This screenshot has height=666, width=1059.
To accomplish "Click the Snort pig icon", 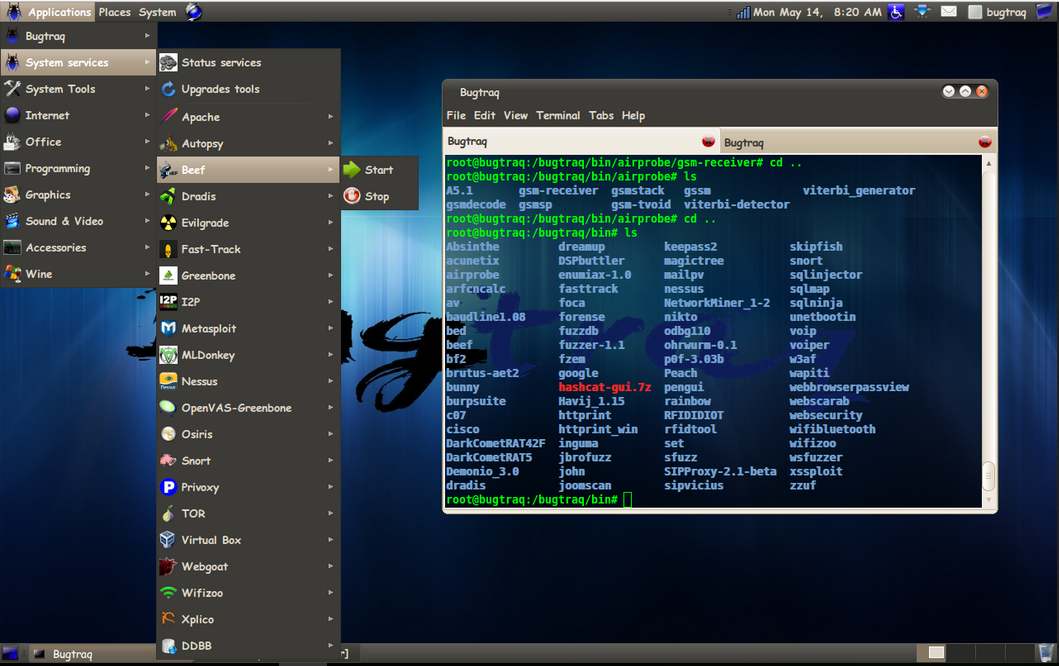I will pyautogui.click(x=168, y=460).
